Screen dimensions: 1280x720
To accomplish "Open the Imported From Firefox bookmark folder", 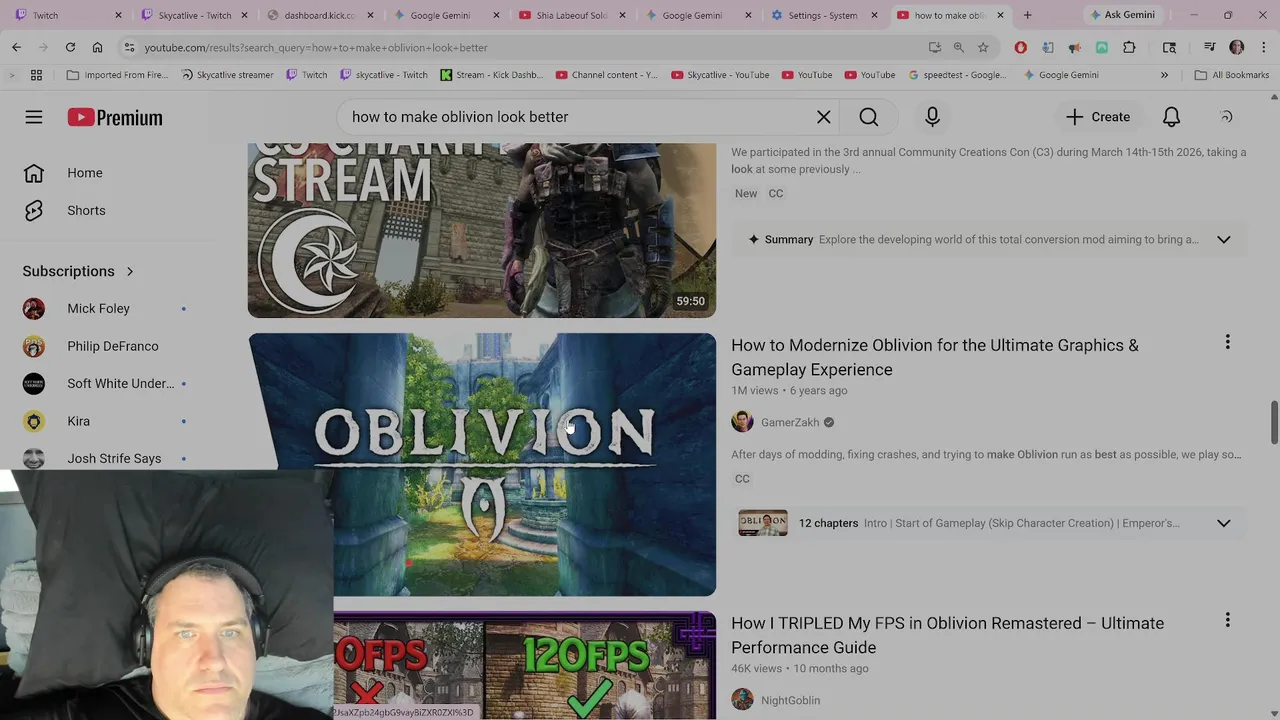I will [x=117, y=75].
